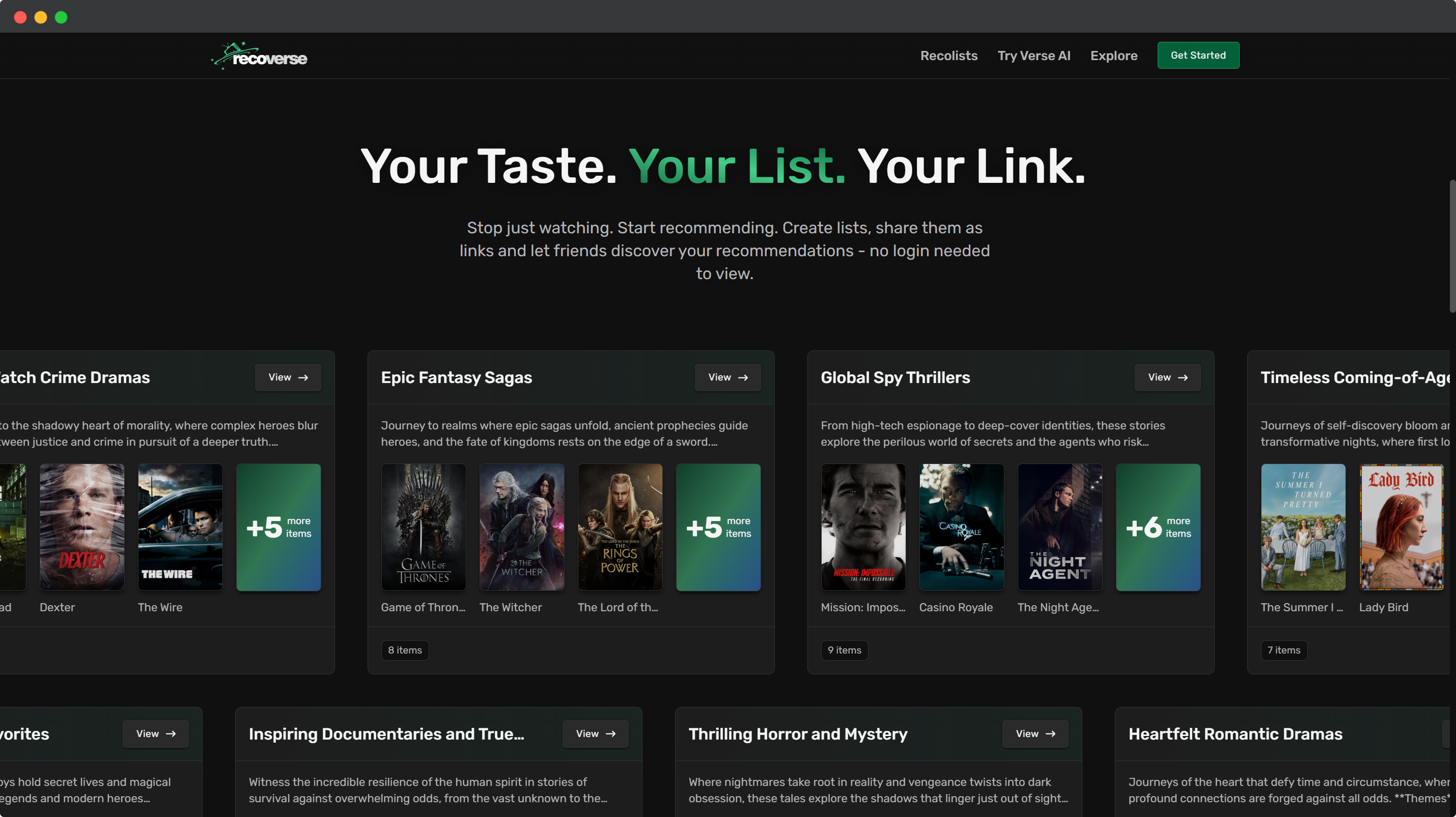This screenshot has height=817, width=1456.
Task: View the Crime Dramas list
Action: click(x=288, y=377)
